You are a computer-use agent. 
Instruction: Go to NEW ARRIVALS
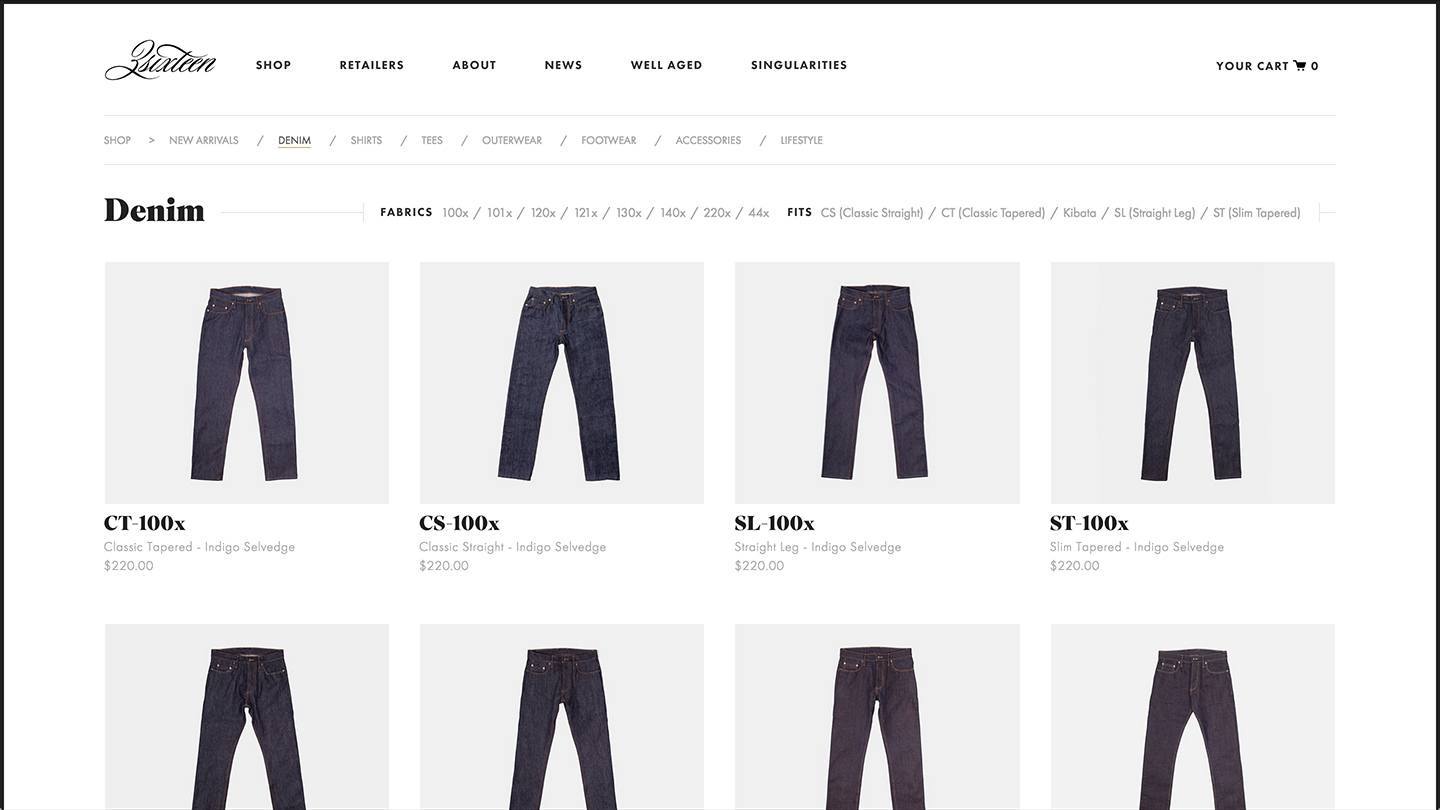pyautogui.click(x=204, y=140)
